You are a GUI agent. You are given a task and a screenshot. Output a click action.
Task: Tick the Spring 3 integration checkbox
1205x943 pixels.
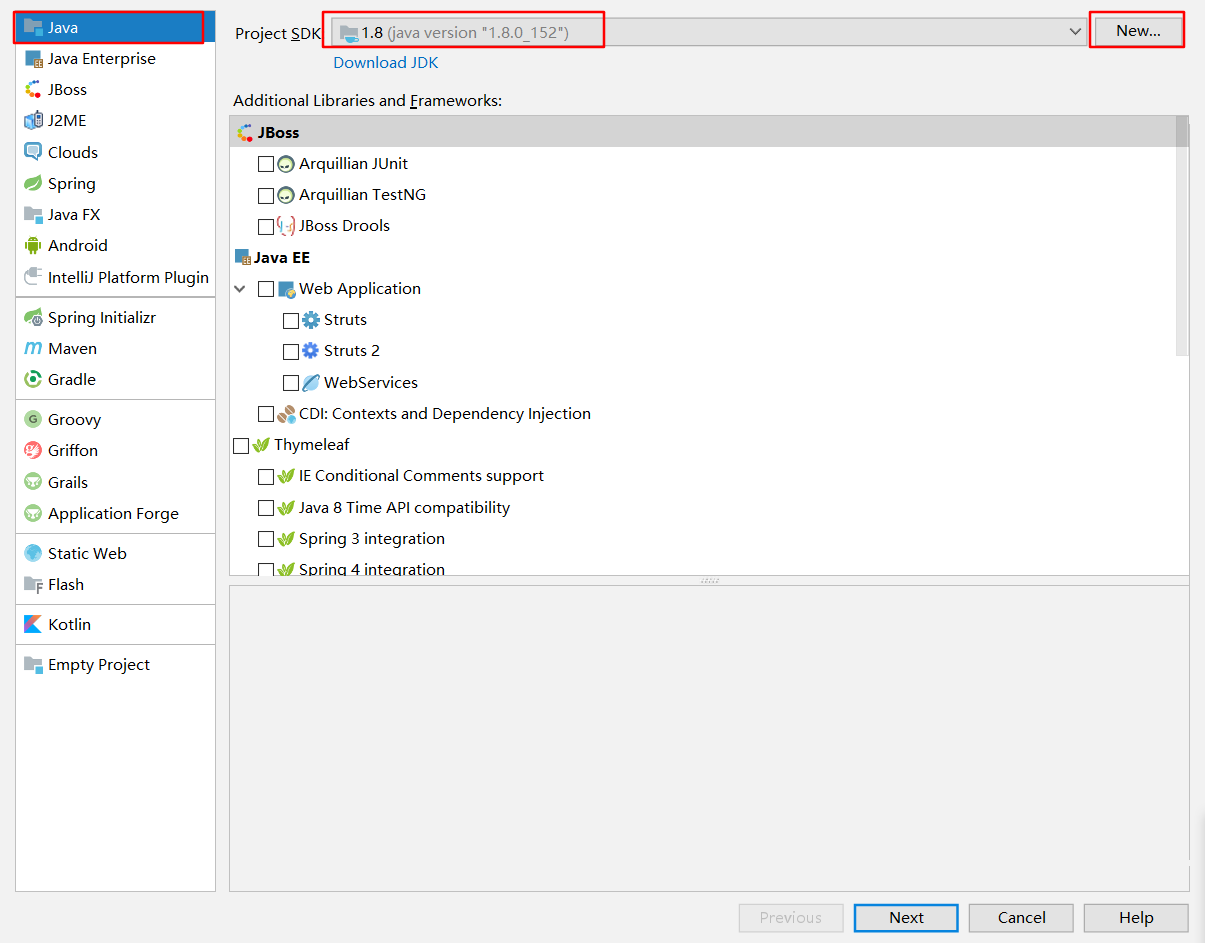pos(266,539)
